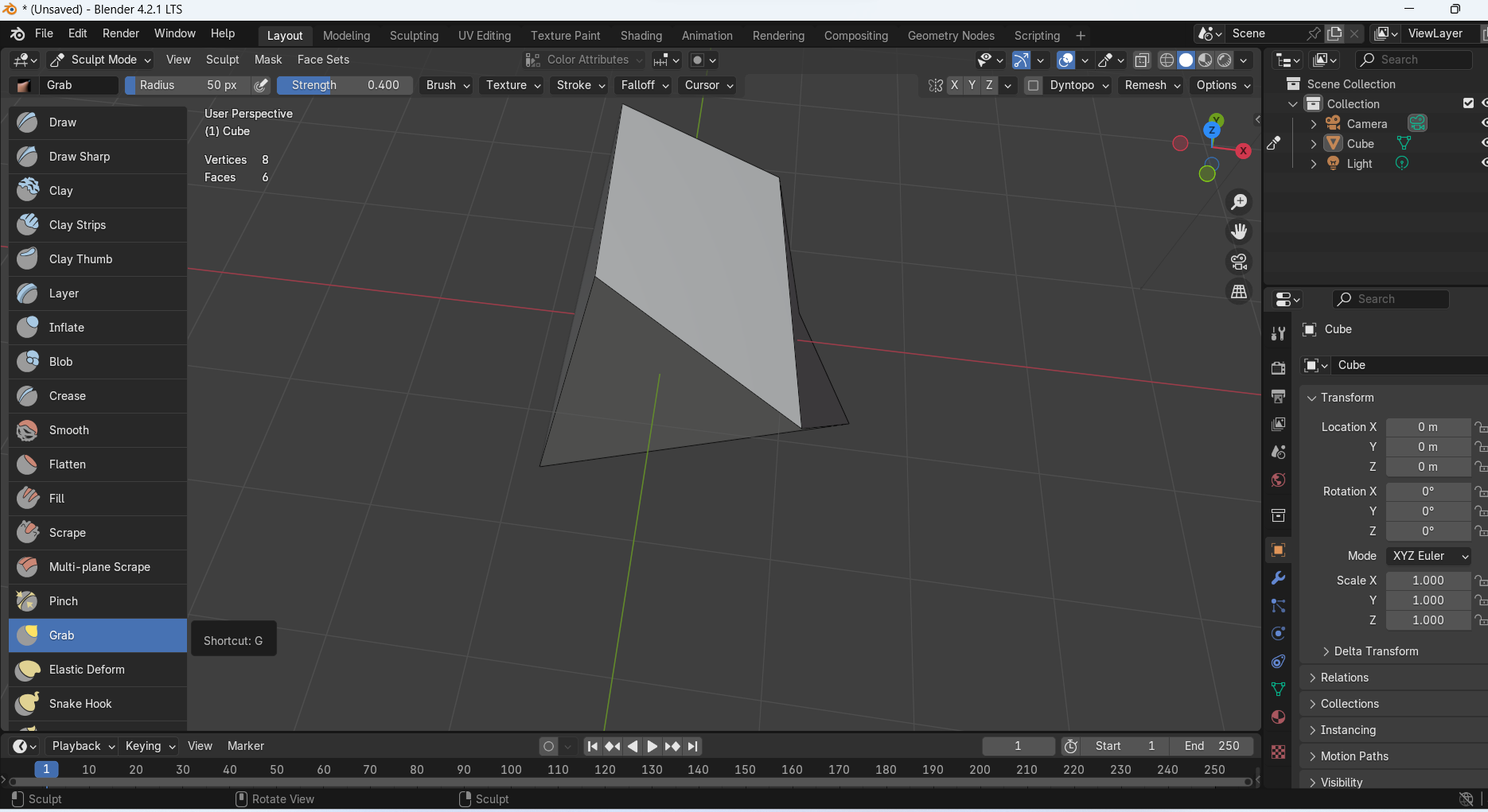
Task: Click the zoom magnifier viewport icon
Action: (1239, 202)
